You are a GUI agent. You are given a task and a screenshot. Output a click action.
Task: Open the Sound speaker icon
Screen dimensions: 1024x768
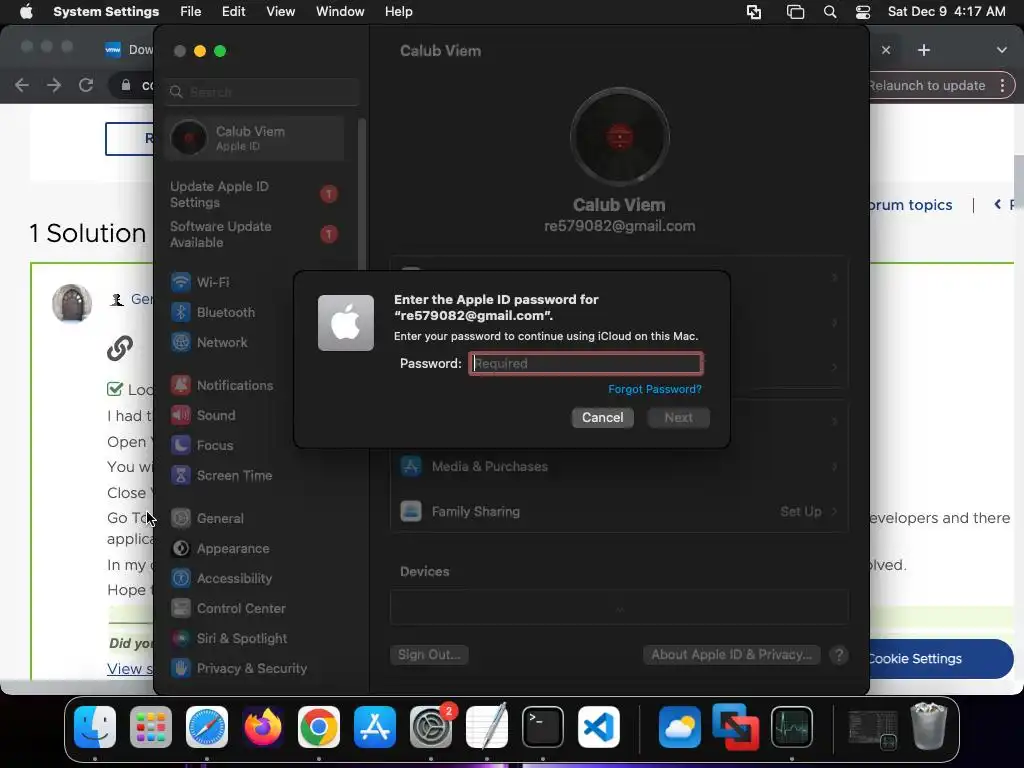click(x=181, y=415)
